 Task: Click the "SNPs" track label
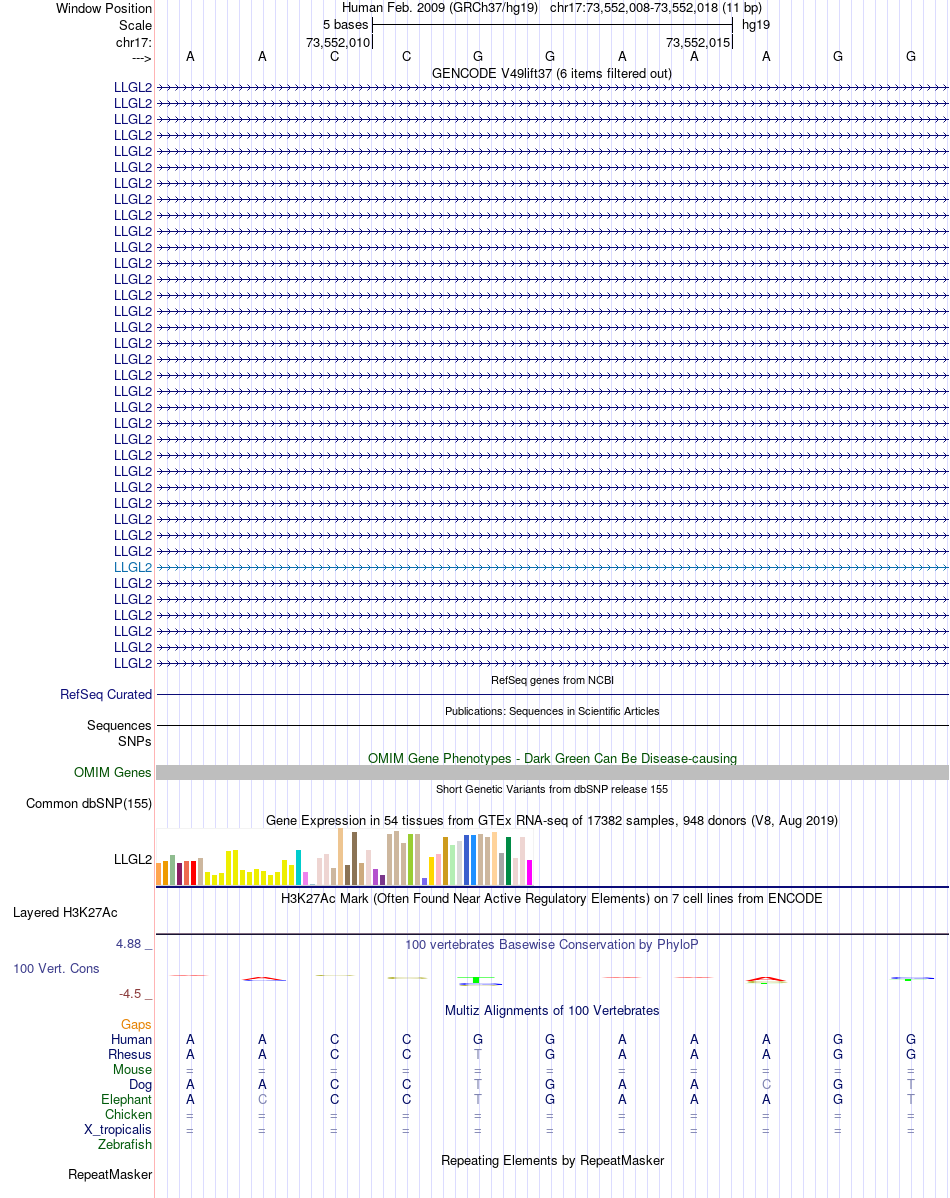coord(135,741)
